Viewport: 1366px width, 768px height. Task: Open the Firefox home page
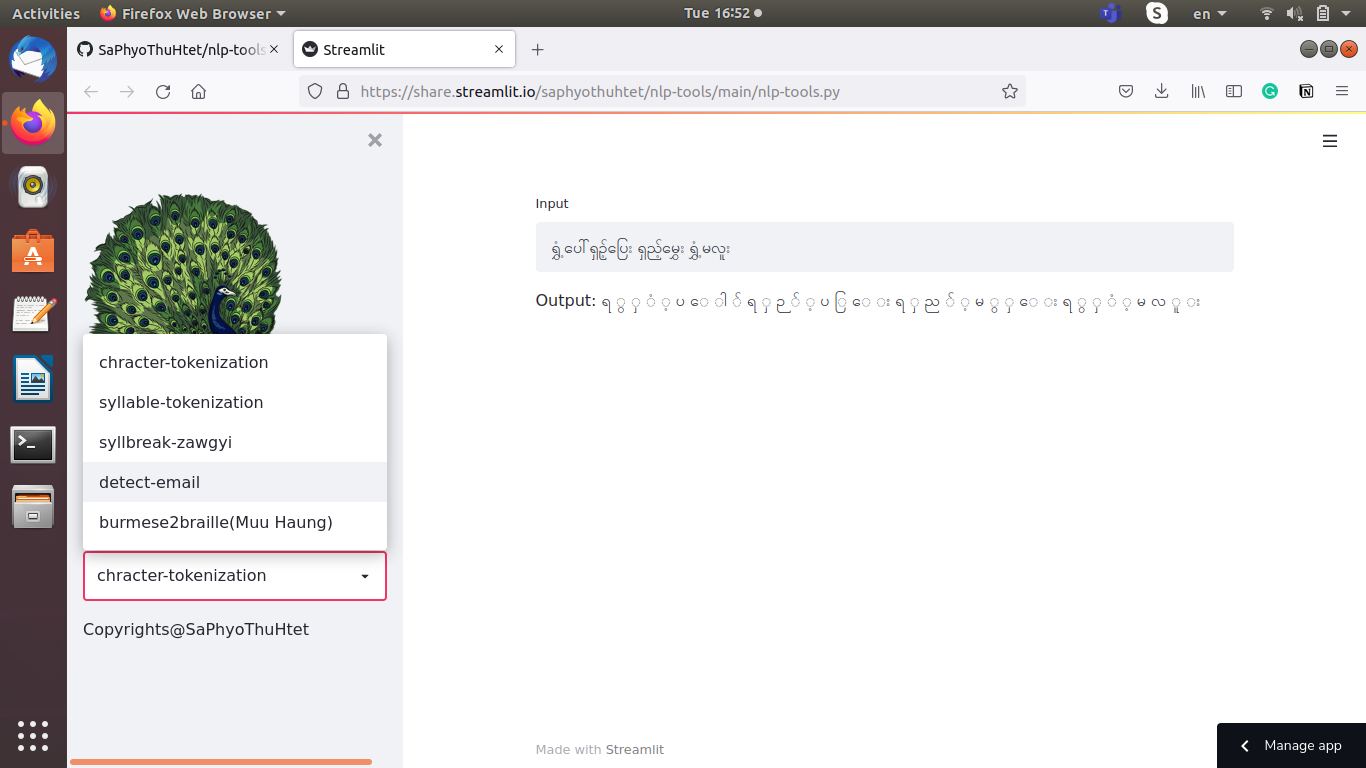click(x=198, y=92)
